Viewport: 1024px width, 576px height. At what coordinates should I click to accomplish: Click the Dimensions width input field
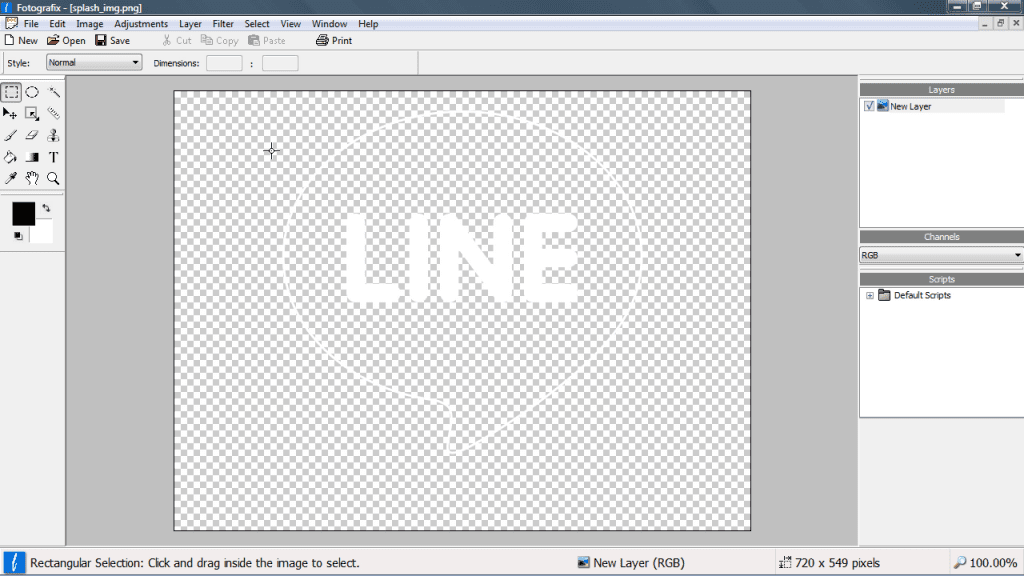tap(224, 63)
